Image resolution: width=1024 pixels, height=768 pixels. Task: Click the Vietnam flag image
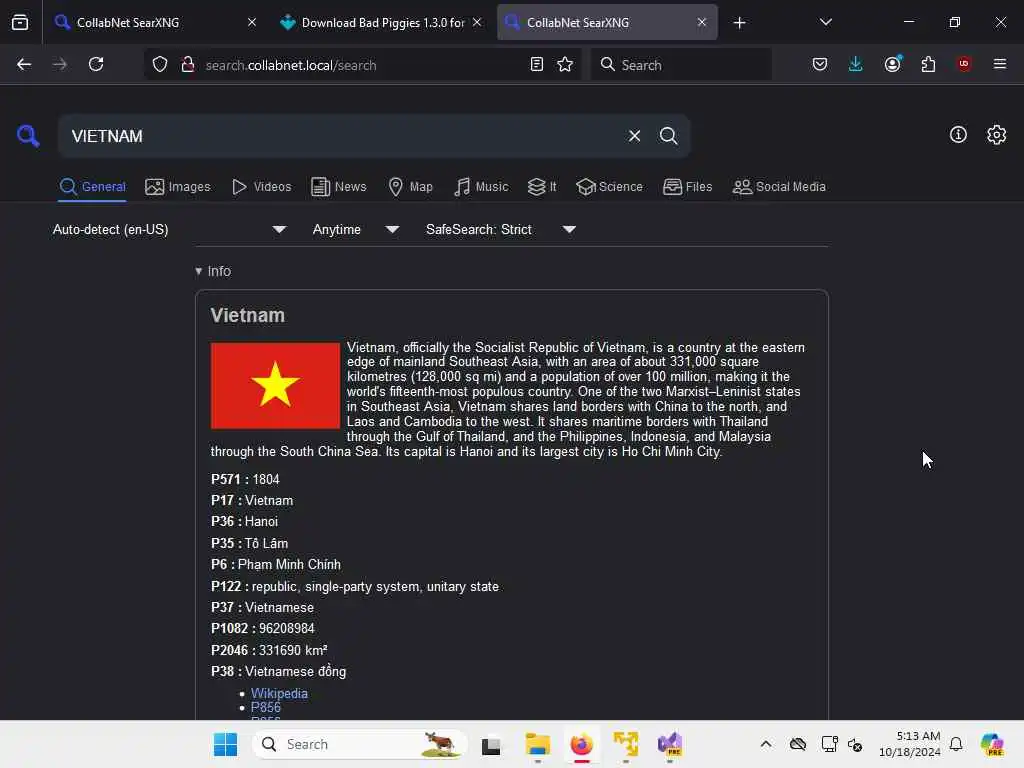click(275, 385)
